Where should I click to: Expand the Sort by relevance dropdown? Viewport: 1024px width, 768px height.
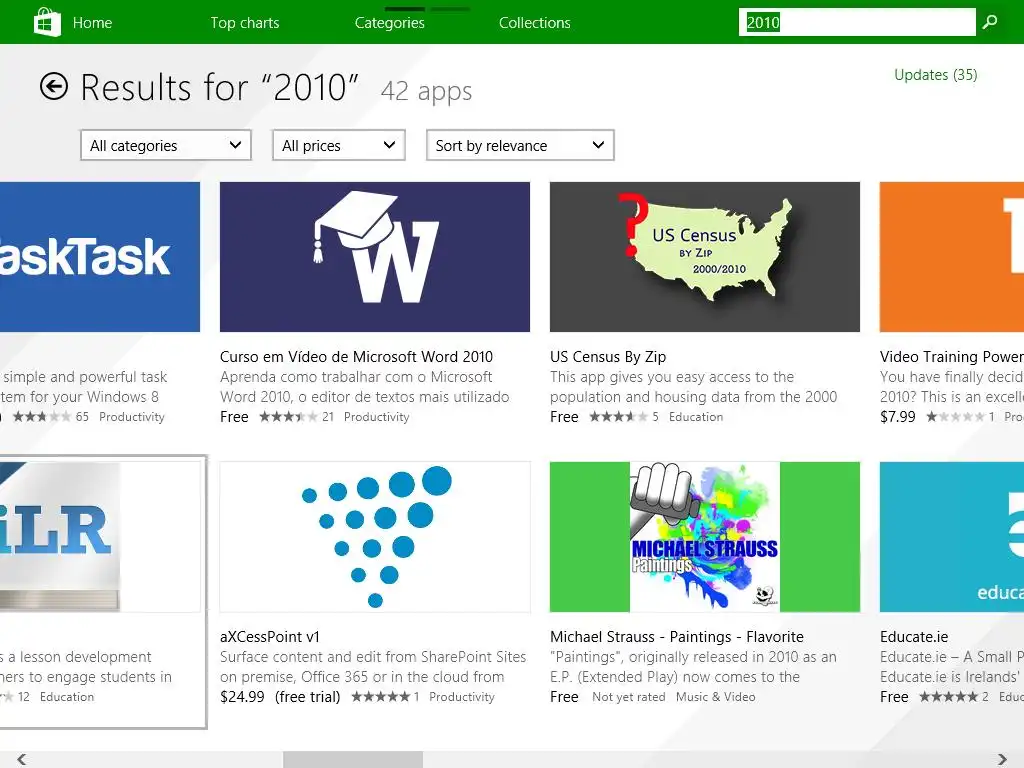click(520, 145)
